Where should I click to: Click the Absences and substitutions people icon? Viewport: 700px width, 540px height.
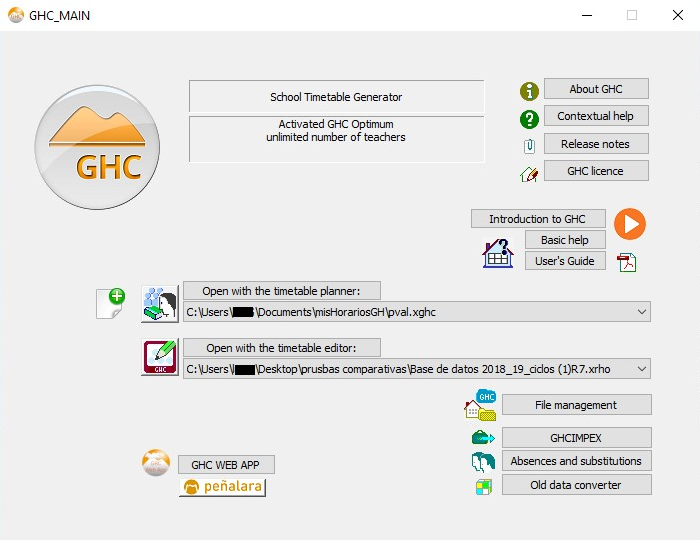pyautogui.click(x=483, y=462)
